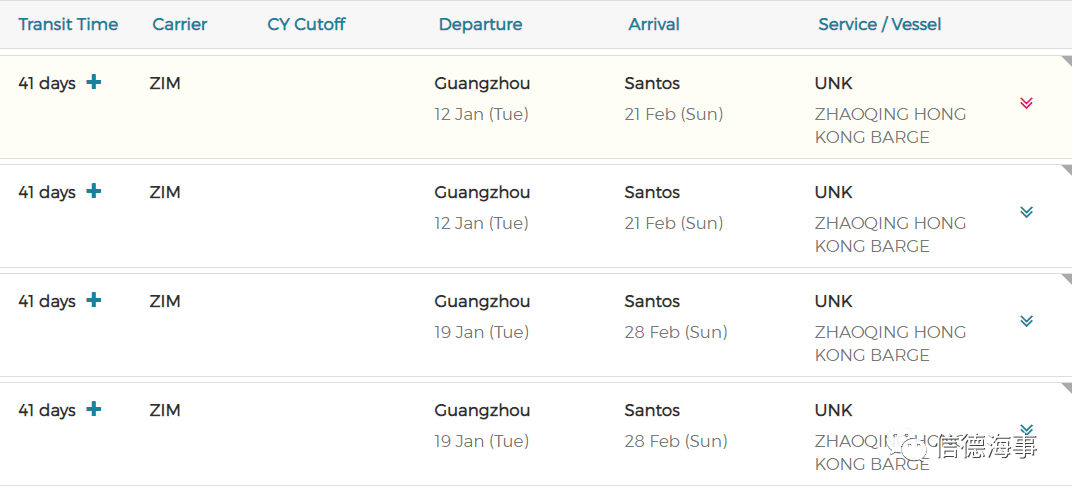Click the plus icon in the second 12 Jan row
The height and width of the screenshot is (493, 1072).
[x=94, y=191]
